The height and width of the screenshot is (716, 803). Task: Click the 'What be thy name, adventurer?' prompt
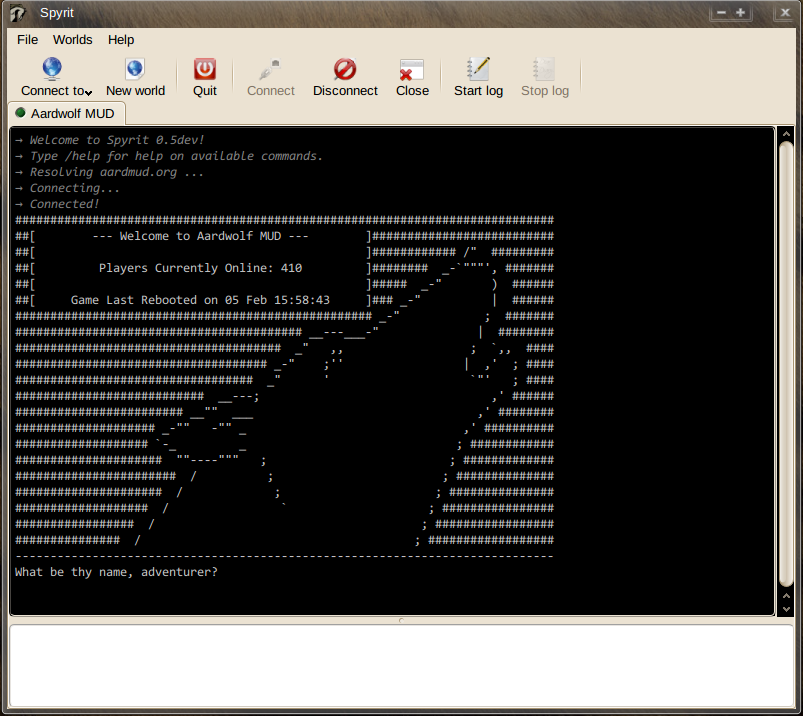tap(116, 572)
